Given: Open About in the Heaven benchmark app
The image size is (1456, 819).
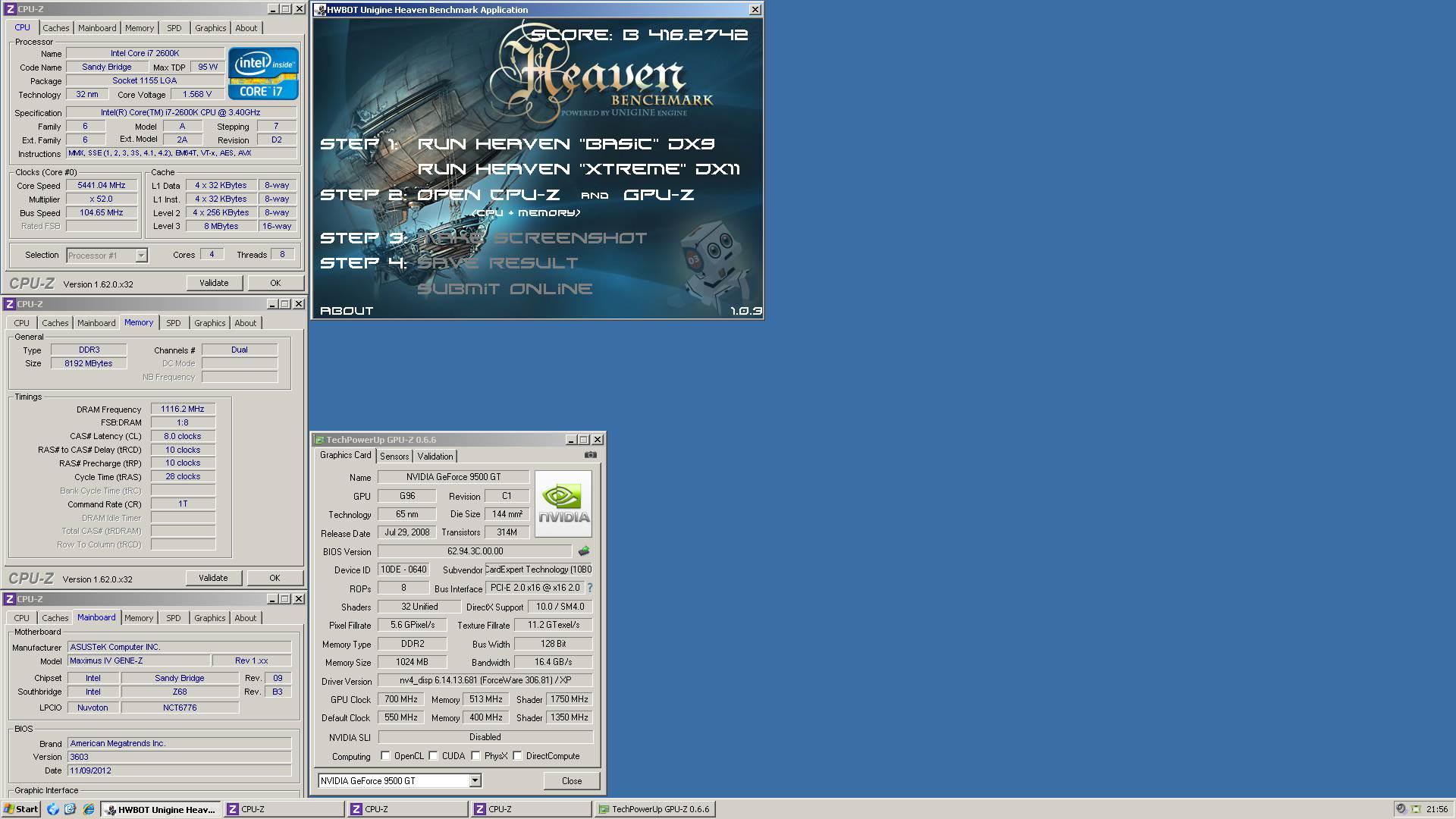Looking at the screenshot, I should 347,311.
